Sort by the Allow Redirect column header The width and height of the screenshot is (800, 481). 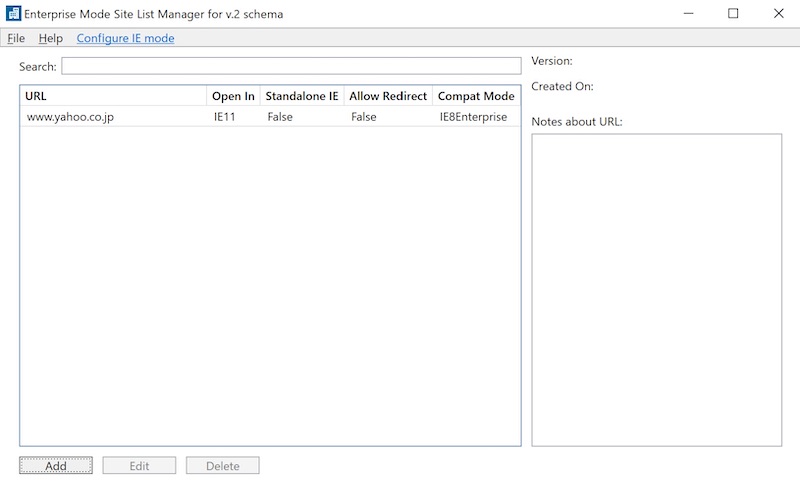(388, 96)
